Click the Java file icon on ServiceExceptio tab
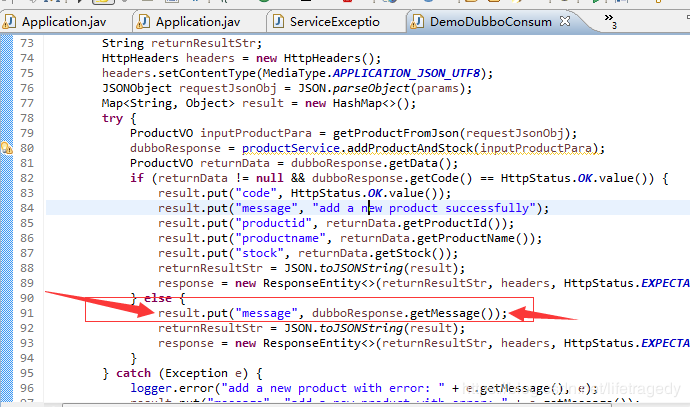This screenshot has height=407, width=690. 278,22
